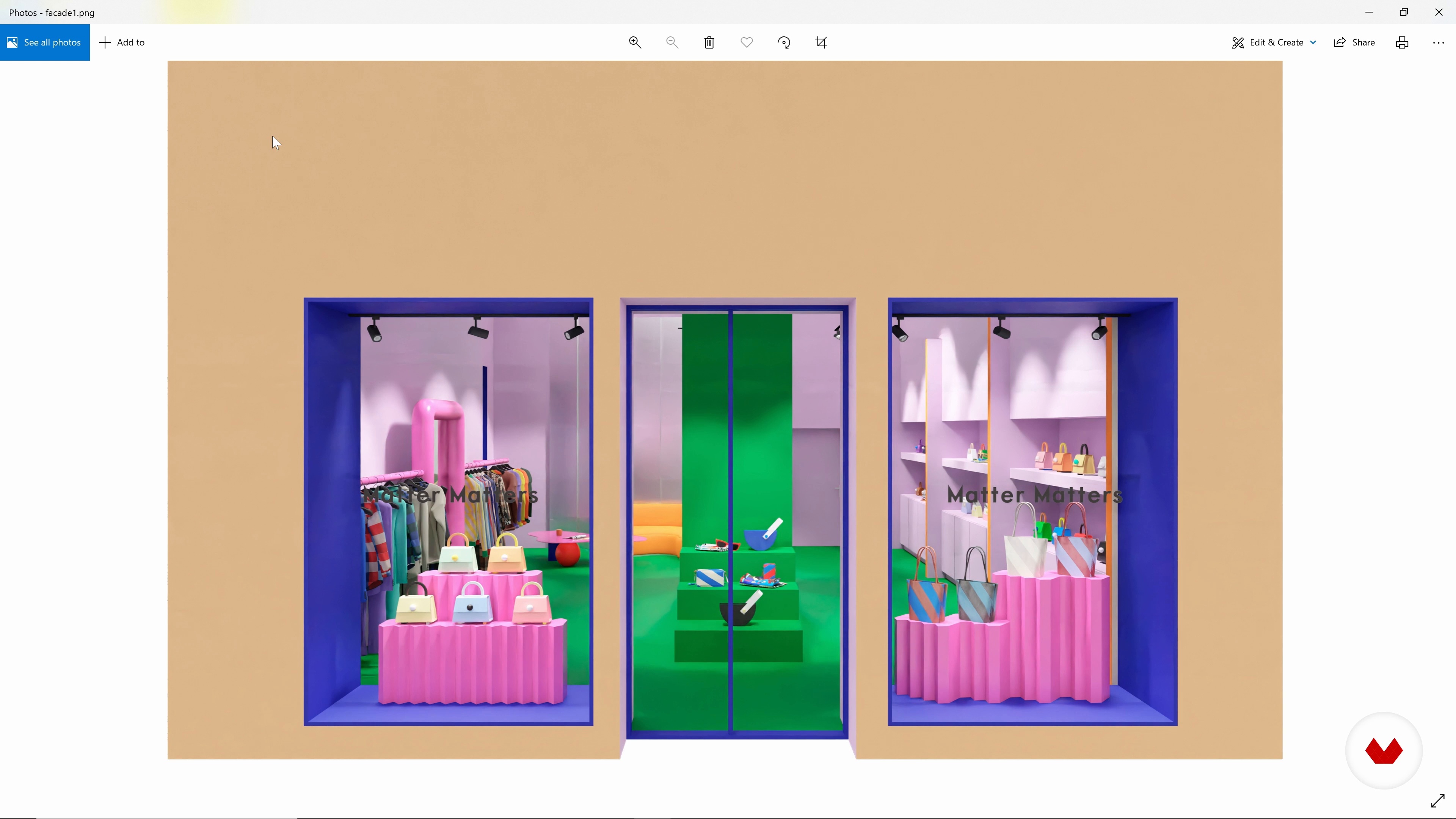Click the zoom out magnifier icon
Image resolution: width=1456 pixels, height=819 pixels.
[x=672, y=42]
